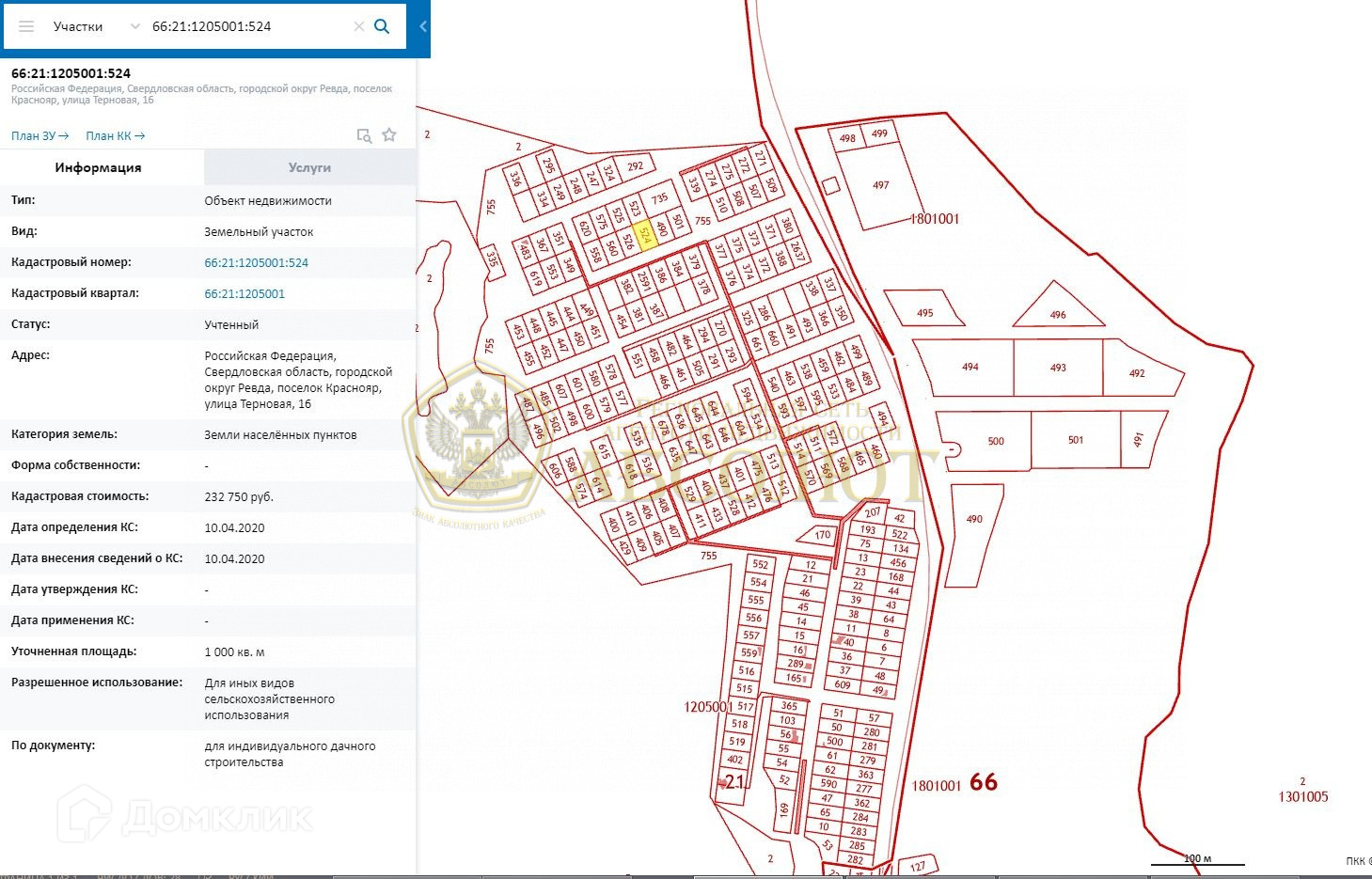This screenshot has width=1372, height=879.
Task: Click parcel 292 on the map
Action: click(x=636, y=167)
